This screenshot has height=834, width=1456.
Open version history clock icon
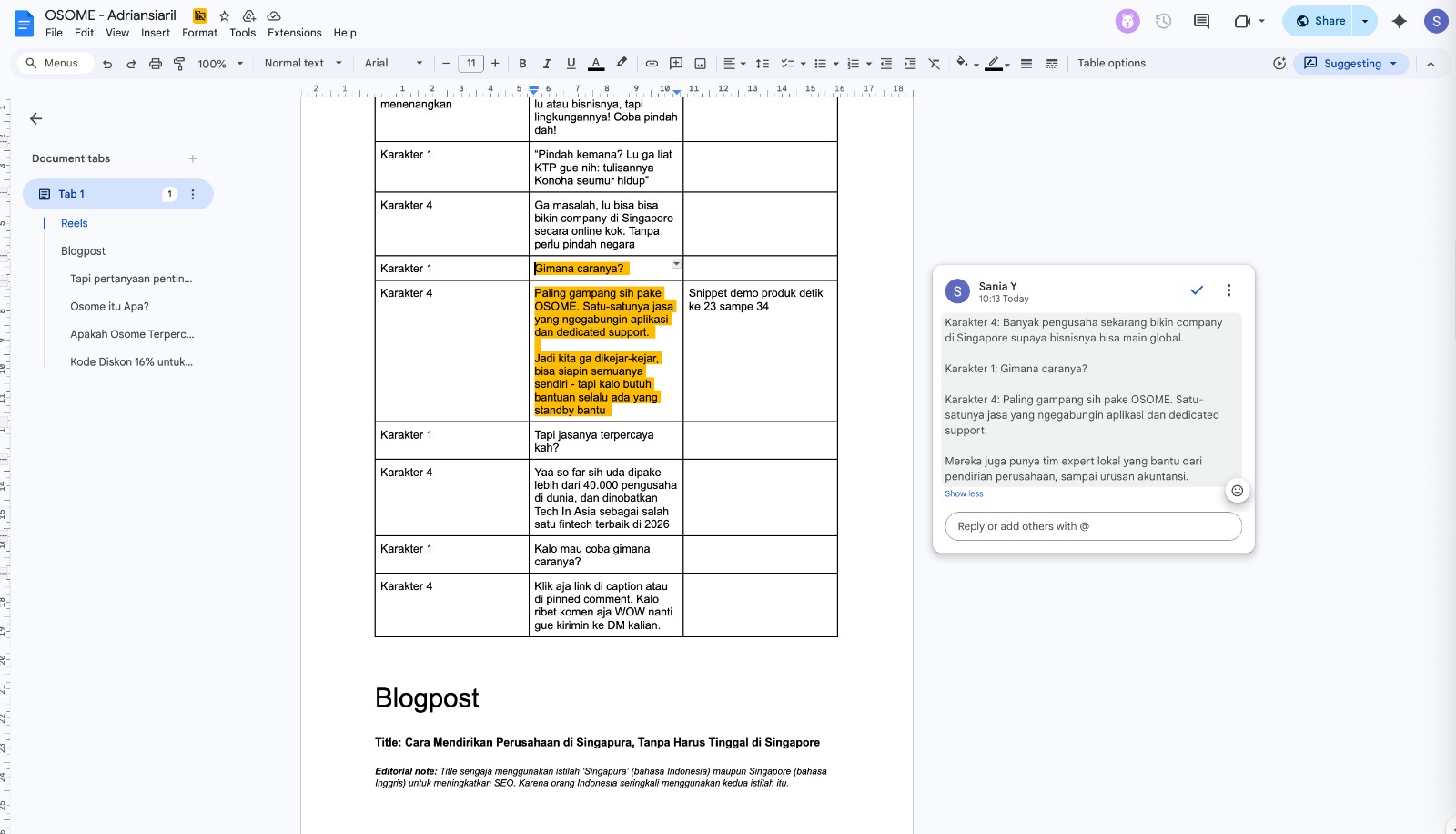click(x=1163, y=21)
